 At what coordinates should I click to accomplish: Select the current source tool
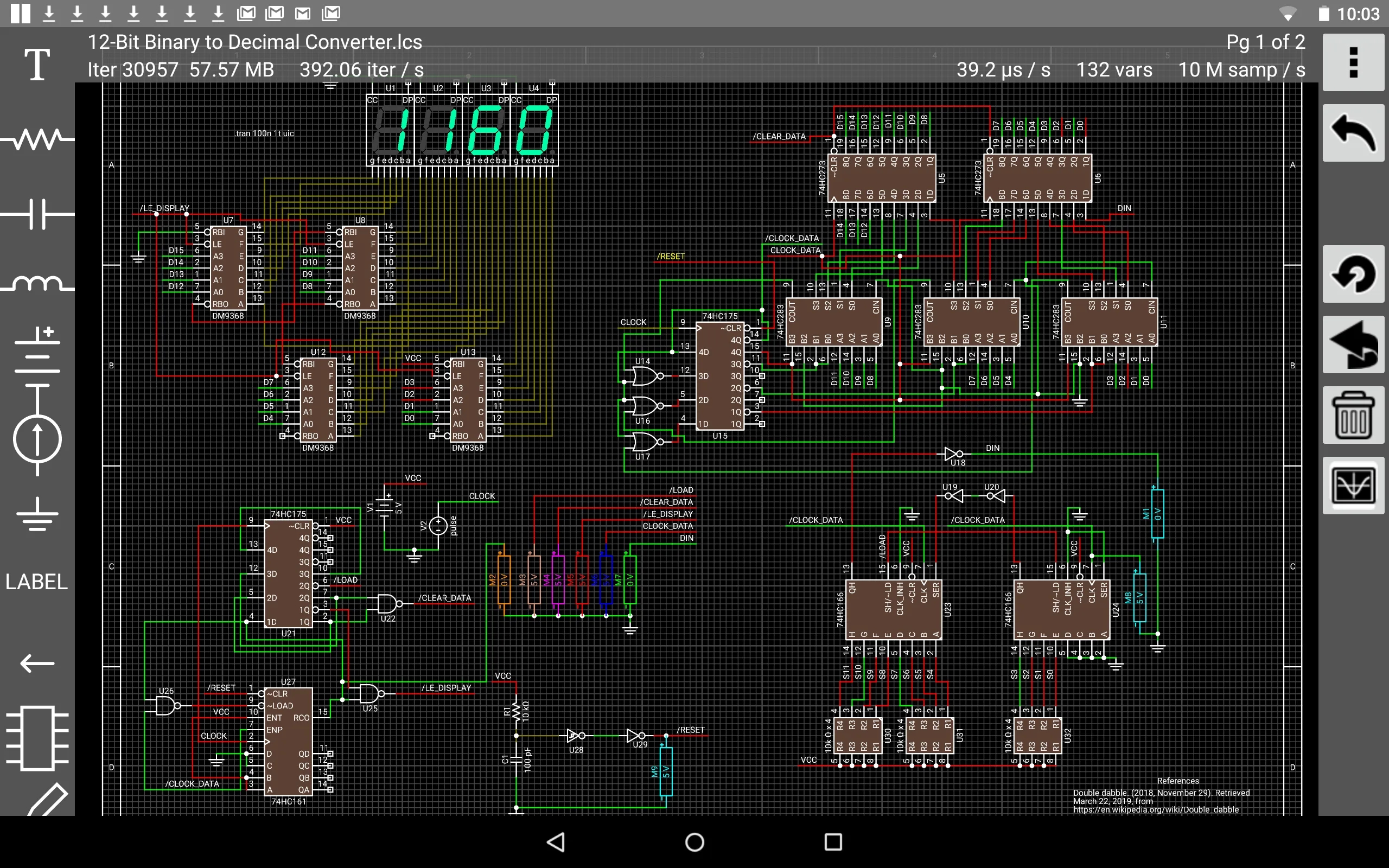click(x=37, y=431)
